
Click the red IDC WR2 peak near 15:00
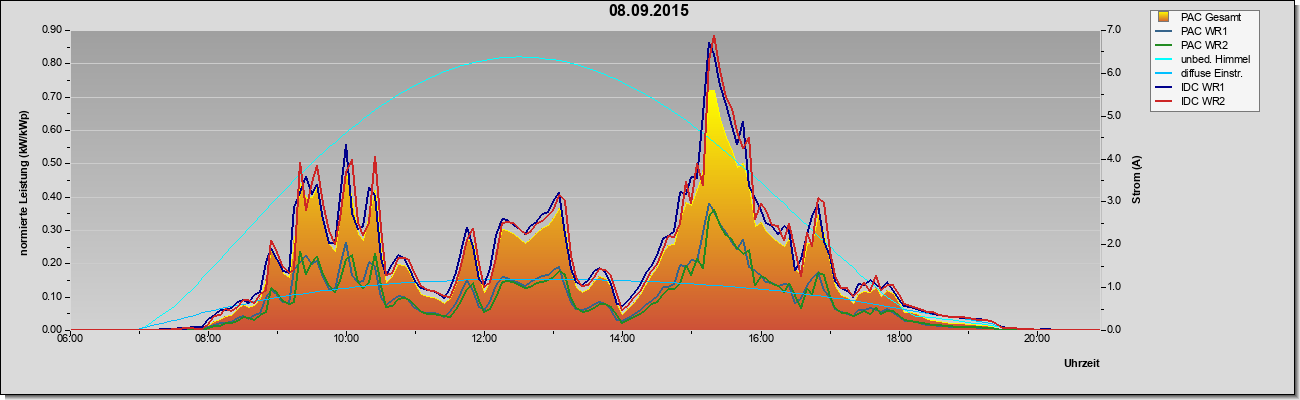714,37
